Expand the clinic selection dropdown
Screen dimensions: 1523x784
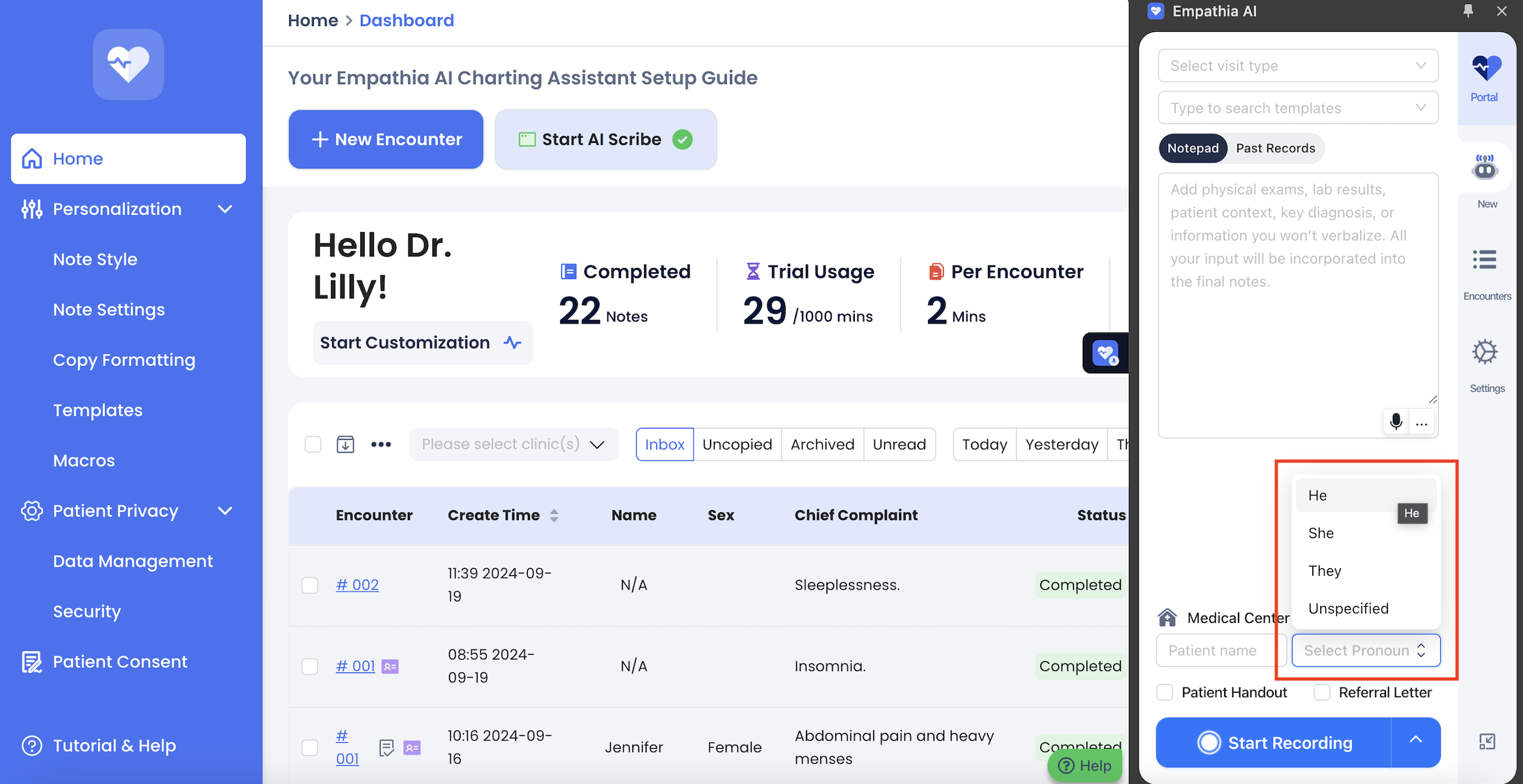(x=514, y=444)
